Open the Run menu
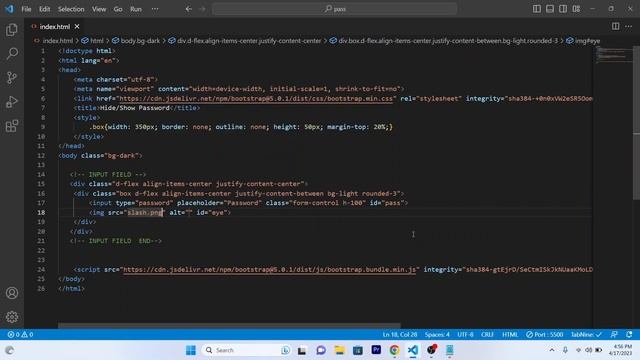Screen dimensions: 640x360 (136, 9)
